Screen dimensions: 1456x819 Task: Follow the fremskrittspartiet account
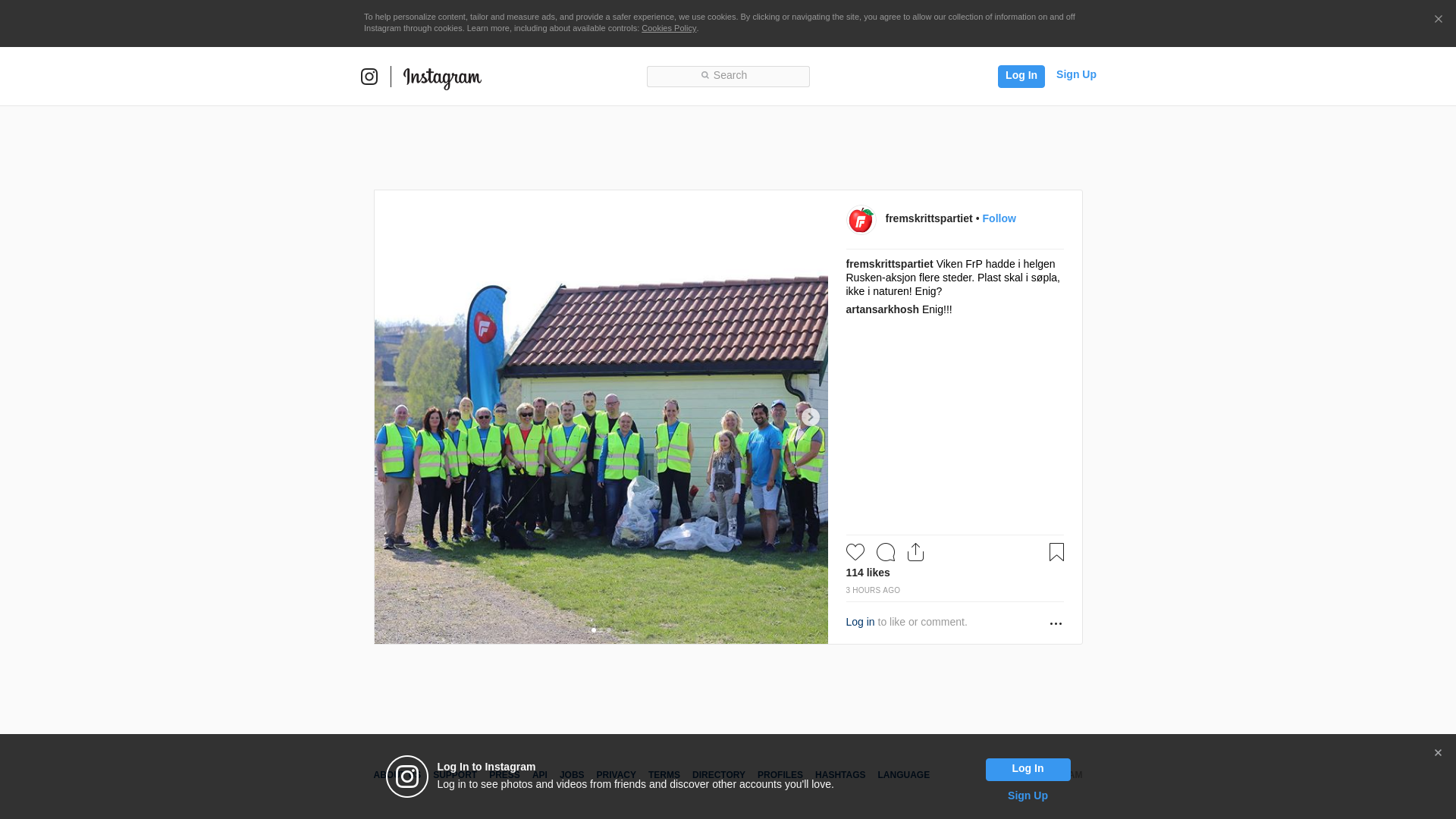999,218
